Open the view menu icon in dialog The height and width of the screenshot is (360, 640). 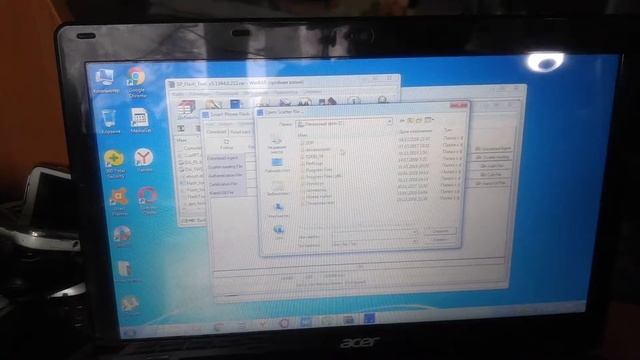point(429,120)
